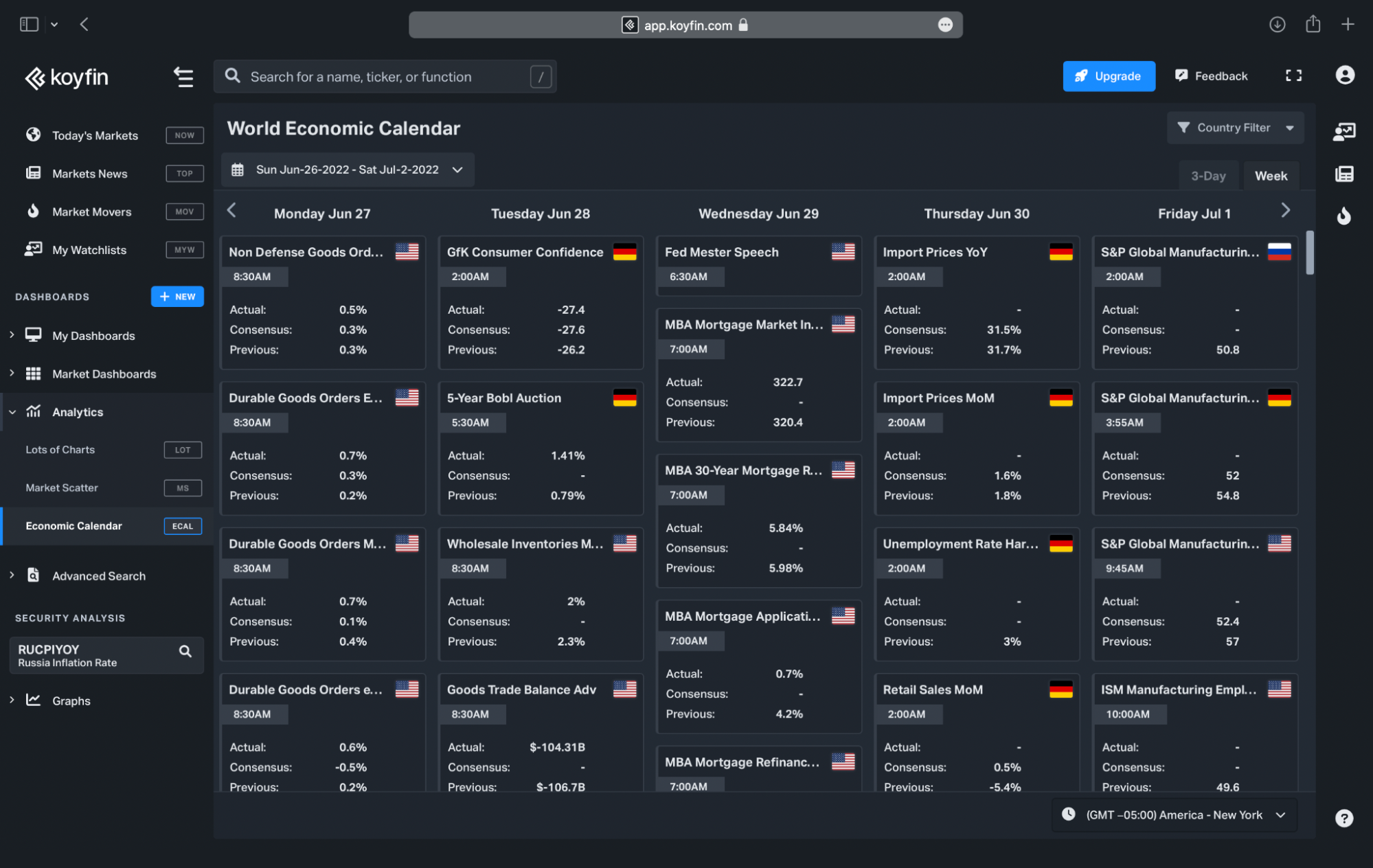Switch to 3-Day view
This screenshot has height=868, width=1373.
[x=1207, y=176]
